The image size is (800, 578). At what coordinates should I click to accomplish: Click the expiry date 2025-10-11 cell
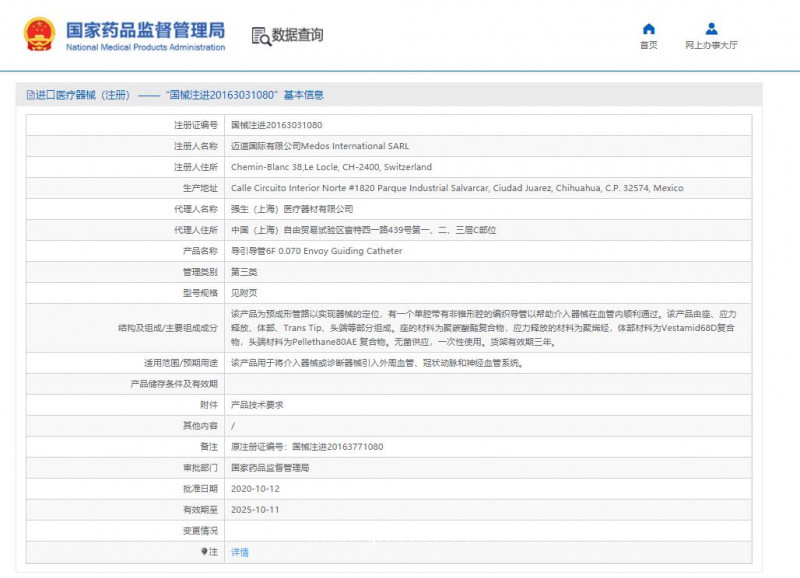(x=253, y=509)
